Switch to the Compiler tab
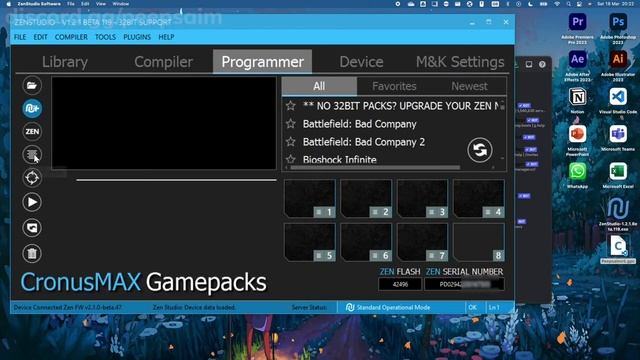This screenshot has height=360, width=640. 163,62
